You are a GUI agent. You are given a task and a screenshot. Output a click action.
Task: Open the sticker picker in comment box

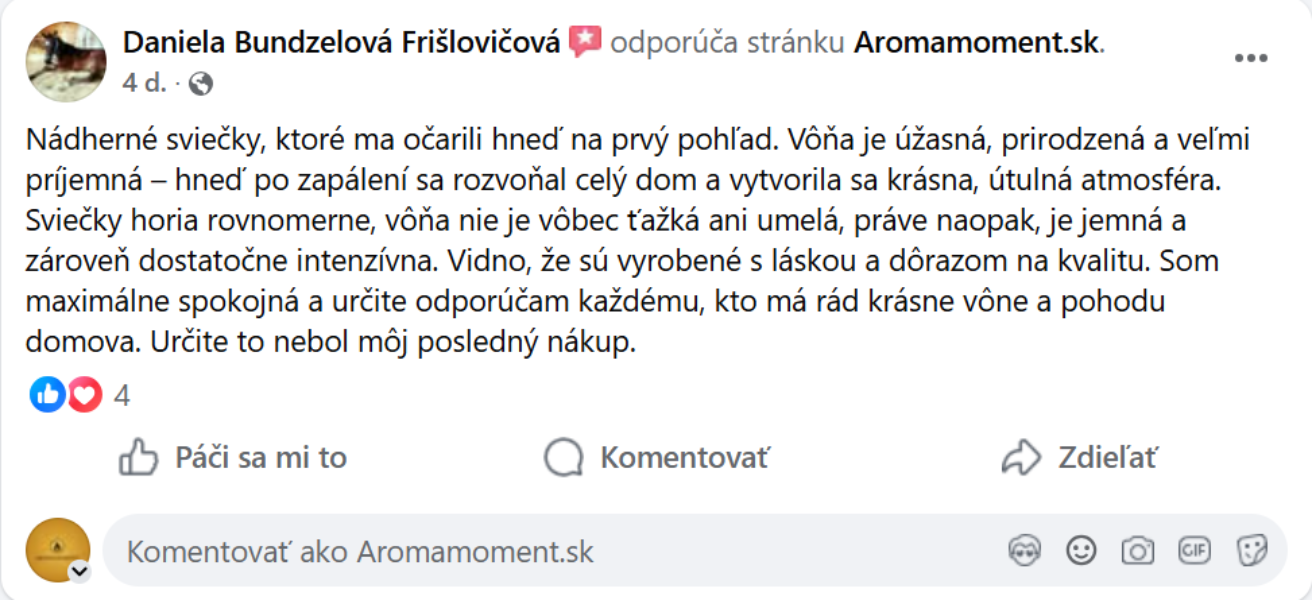point(1251,550)
